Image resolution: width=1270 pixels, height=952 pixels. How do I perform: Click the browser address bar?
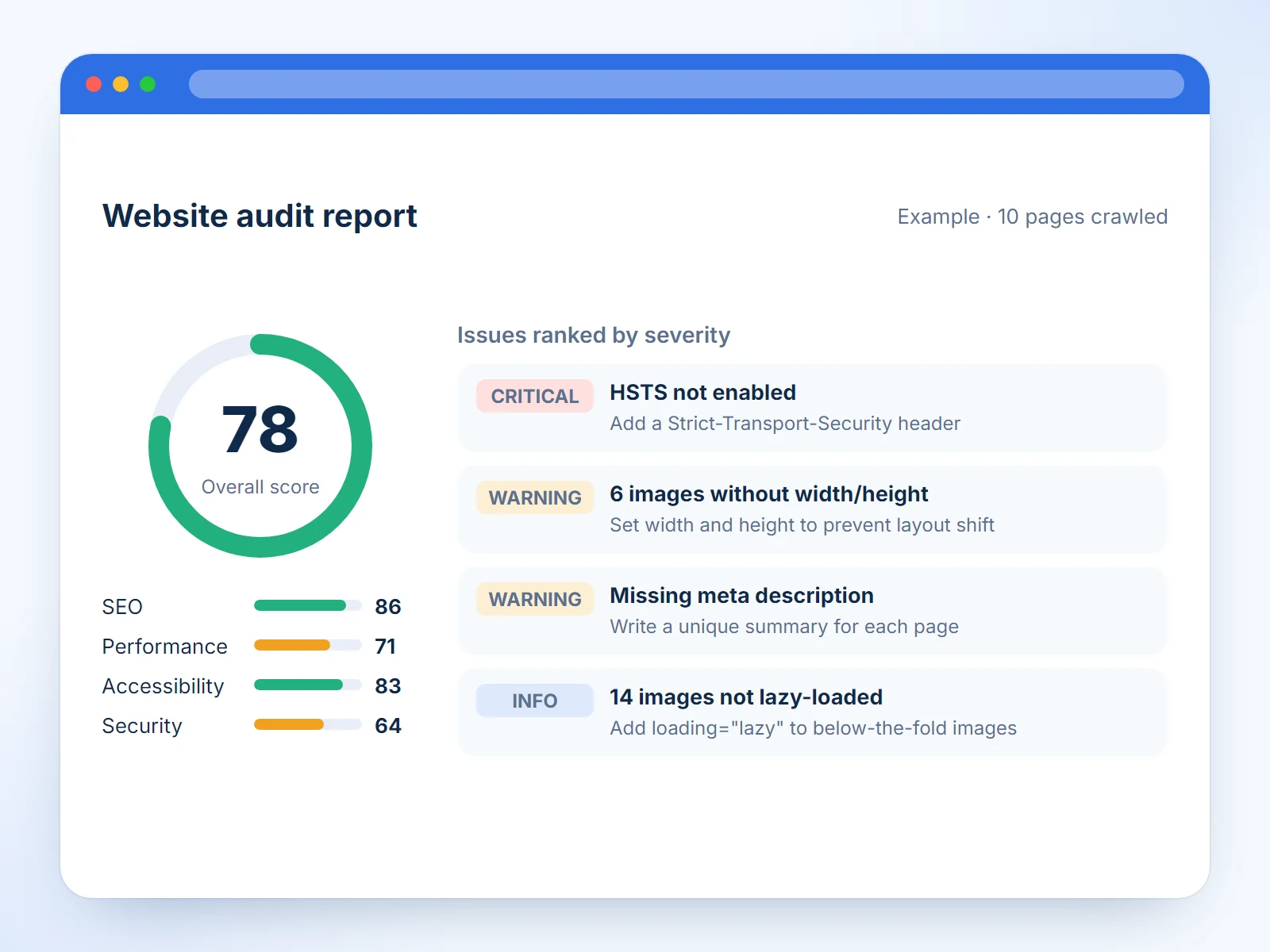click(687, 84)
